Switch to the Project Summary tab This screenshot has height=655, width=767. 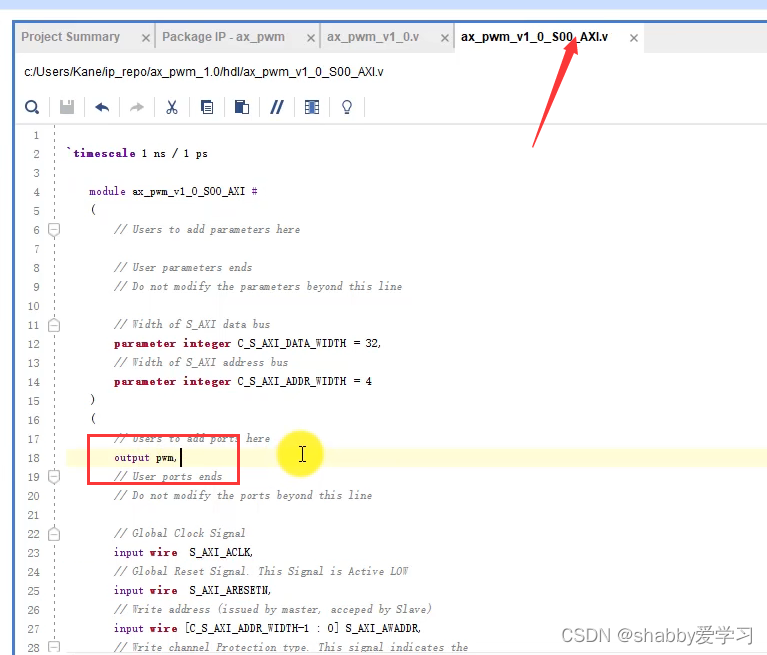point(70,37)
